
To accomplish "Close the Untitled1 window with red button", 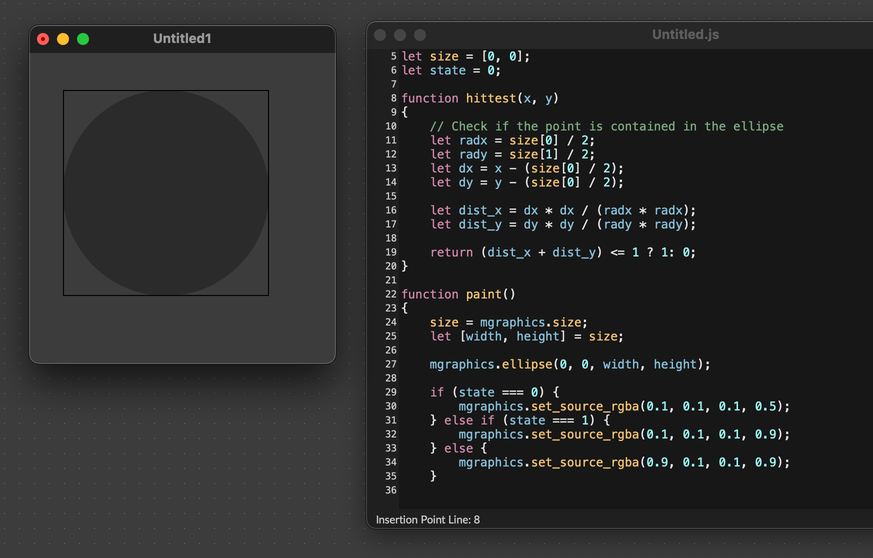I will click(43, 39).
